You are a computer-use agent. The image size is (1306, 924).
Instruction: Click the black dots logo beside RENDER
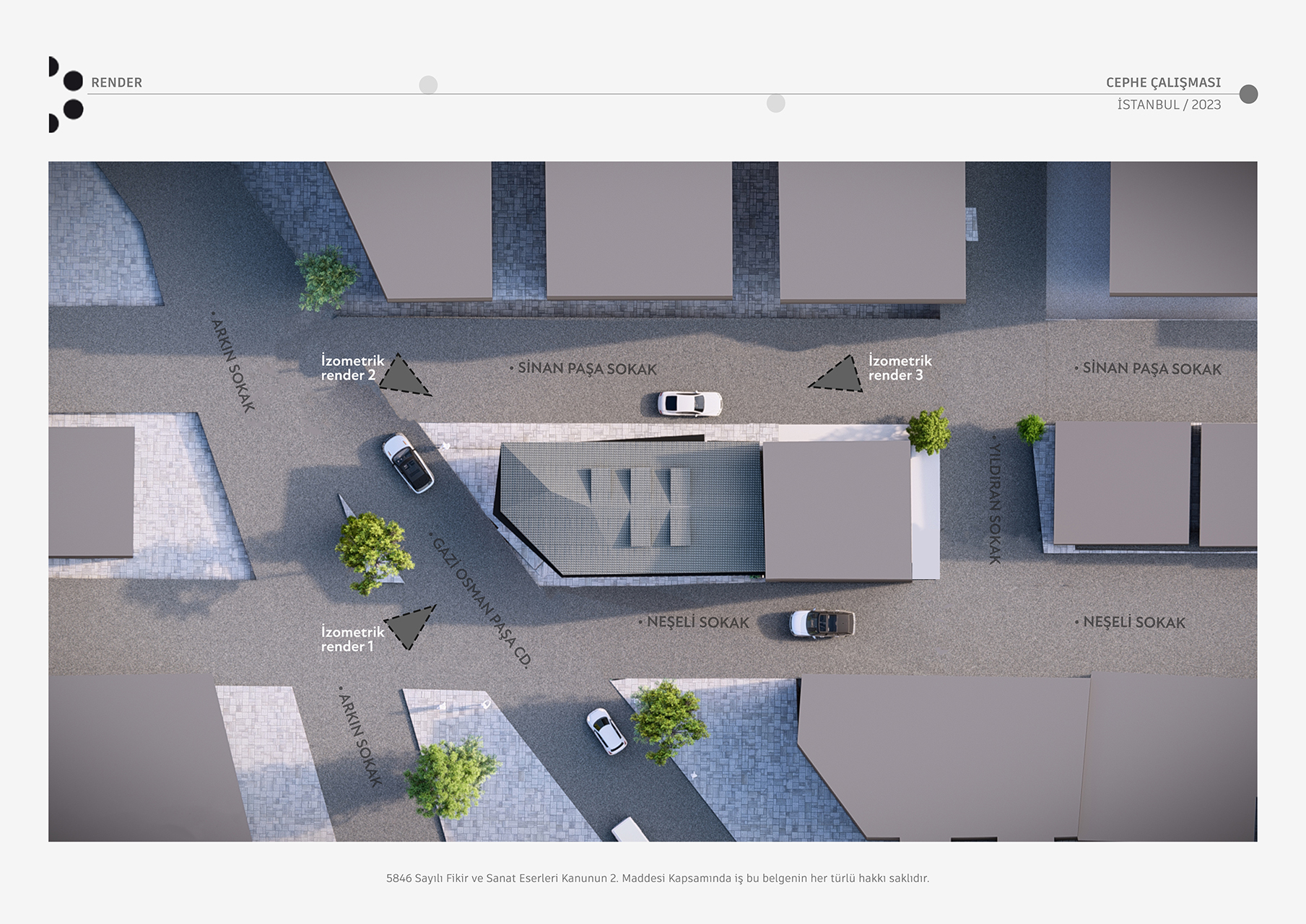click(66, 95)
